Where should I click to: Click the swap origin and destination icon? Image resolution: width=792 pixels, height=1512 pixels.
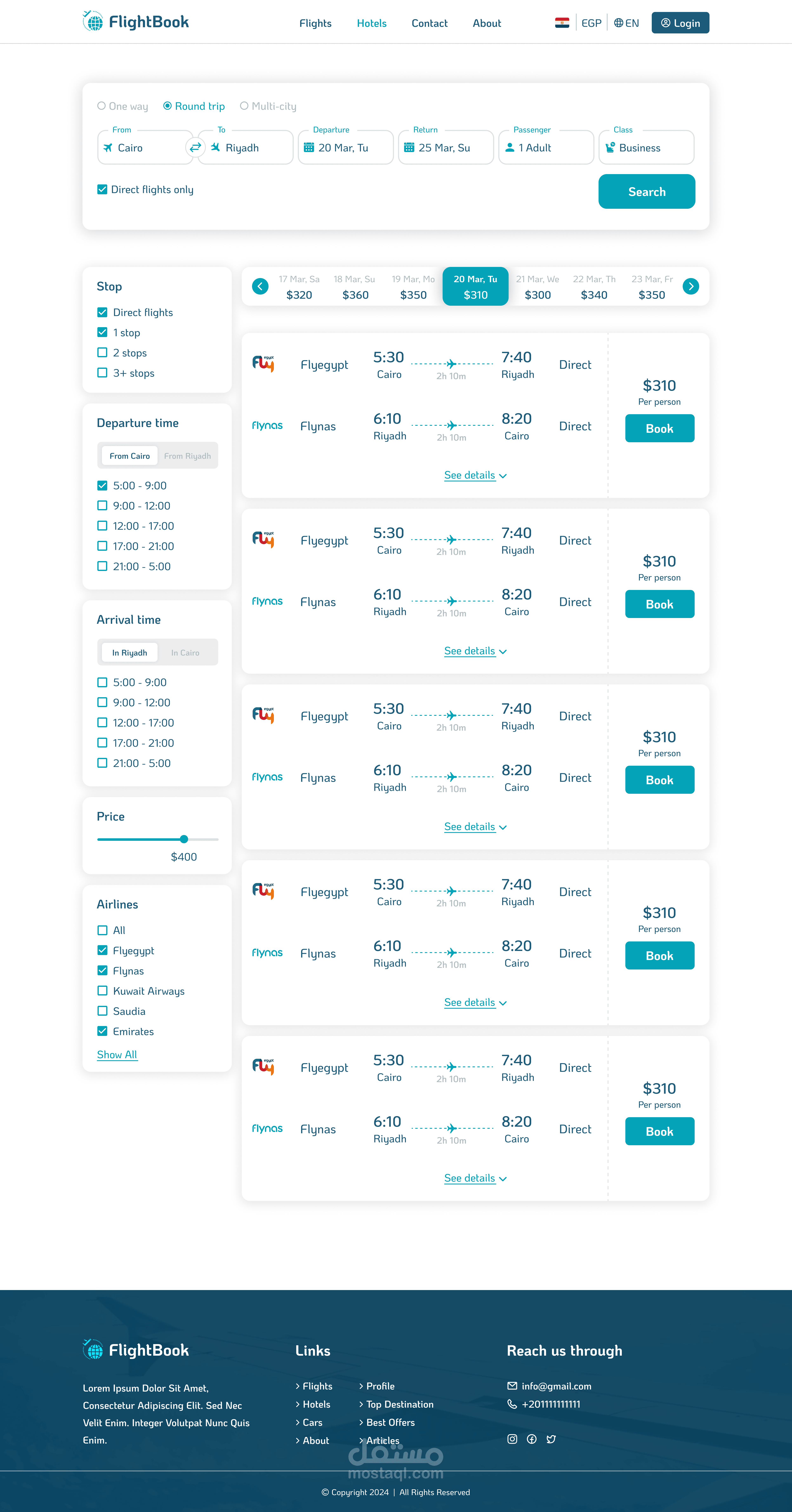[195, 147]
